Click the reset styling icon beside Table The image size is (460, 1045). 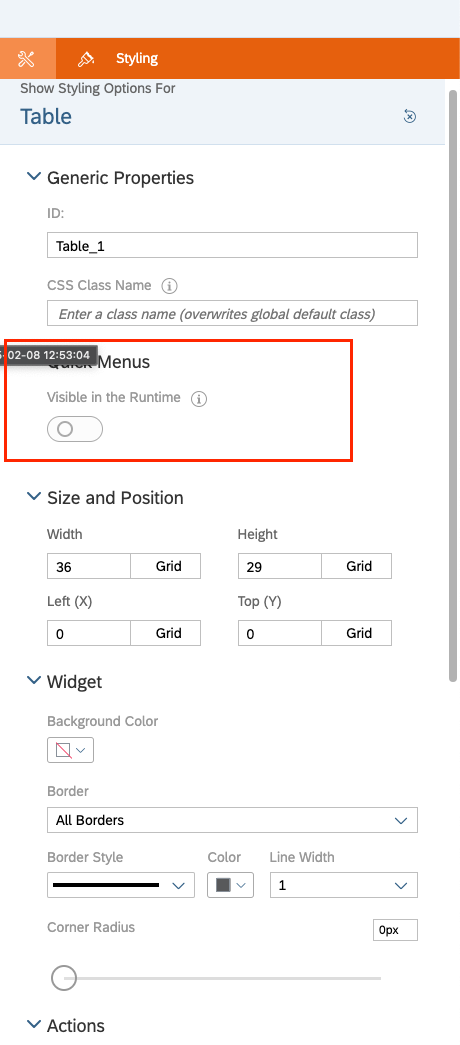click(x=410, y=117)
